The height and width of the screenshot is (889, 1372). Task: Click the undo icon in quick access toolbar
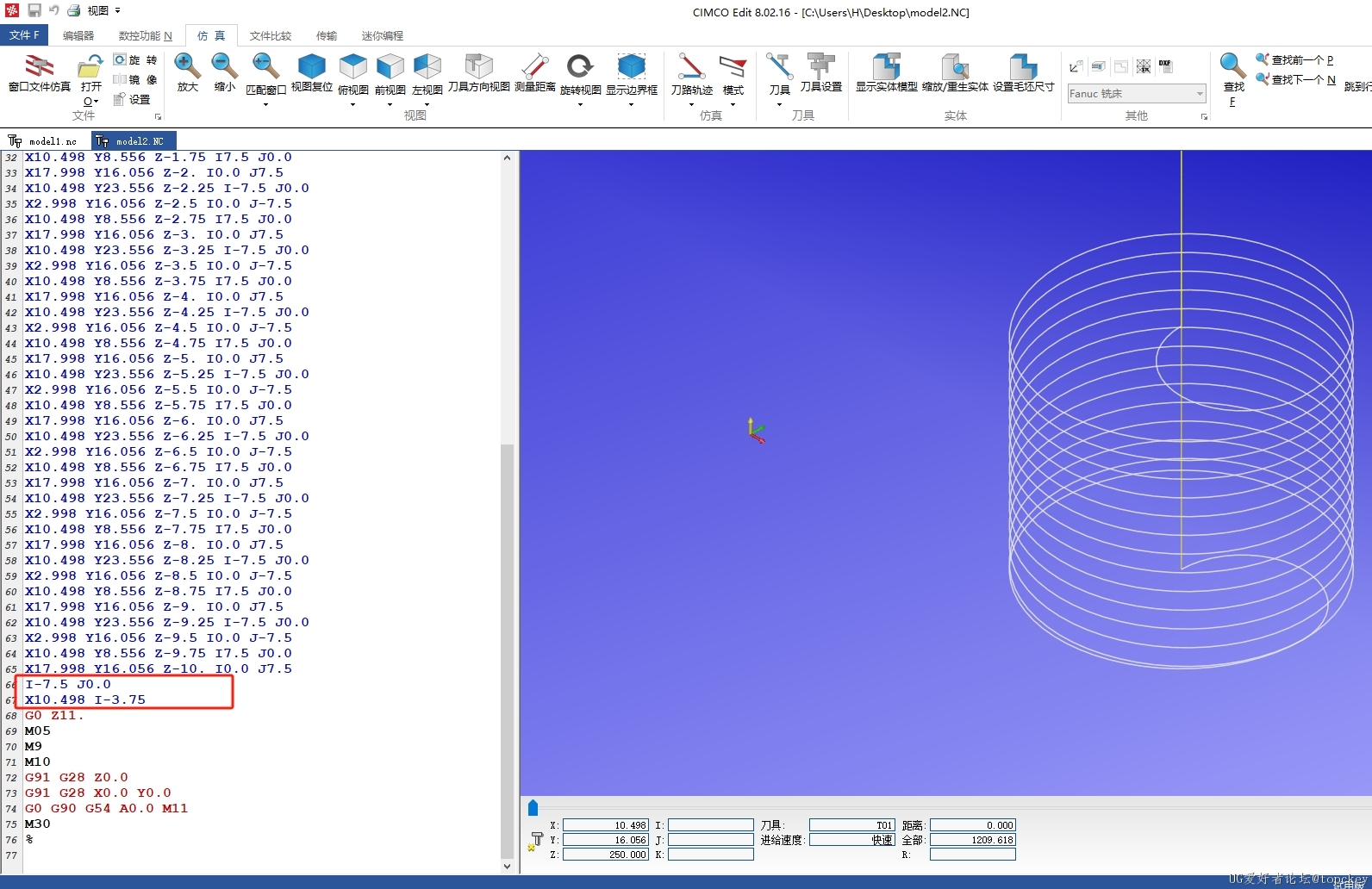tap(54, 10)
